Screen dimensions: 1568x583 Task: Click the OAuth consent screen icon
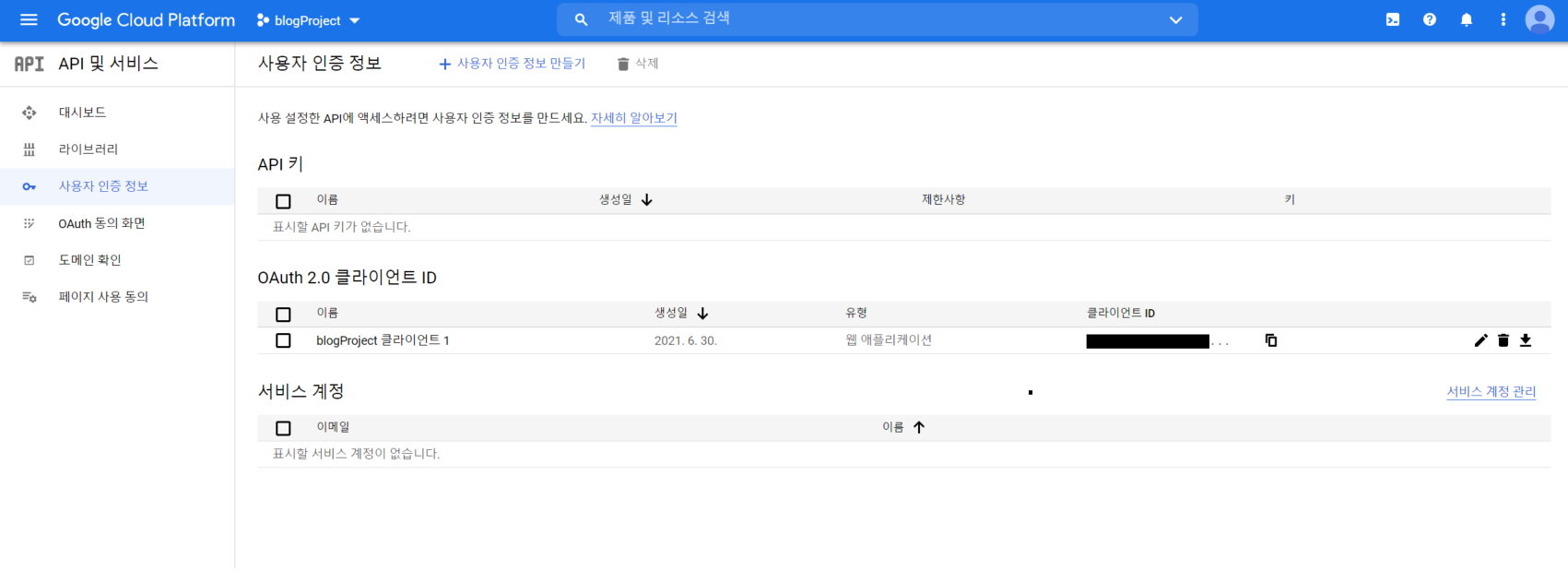29,223
